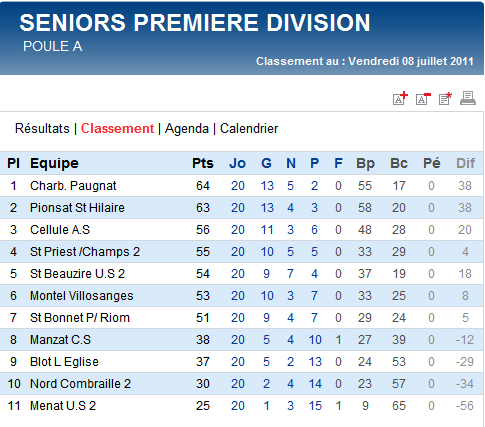Open the Résultats tab

[42, 129]
